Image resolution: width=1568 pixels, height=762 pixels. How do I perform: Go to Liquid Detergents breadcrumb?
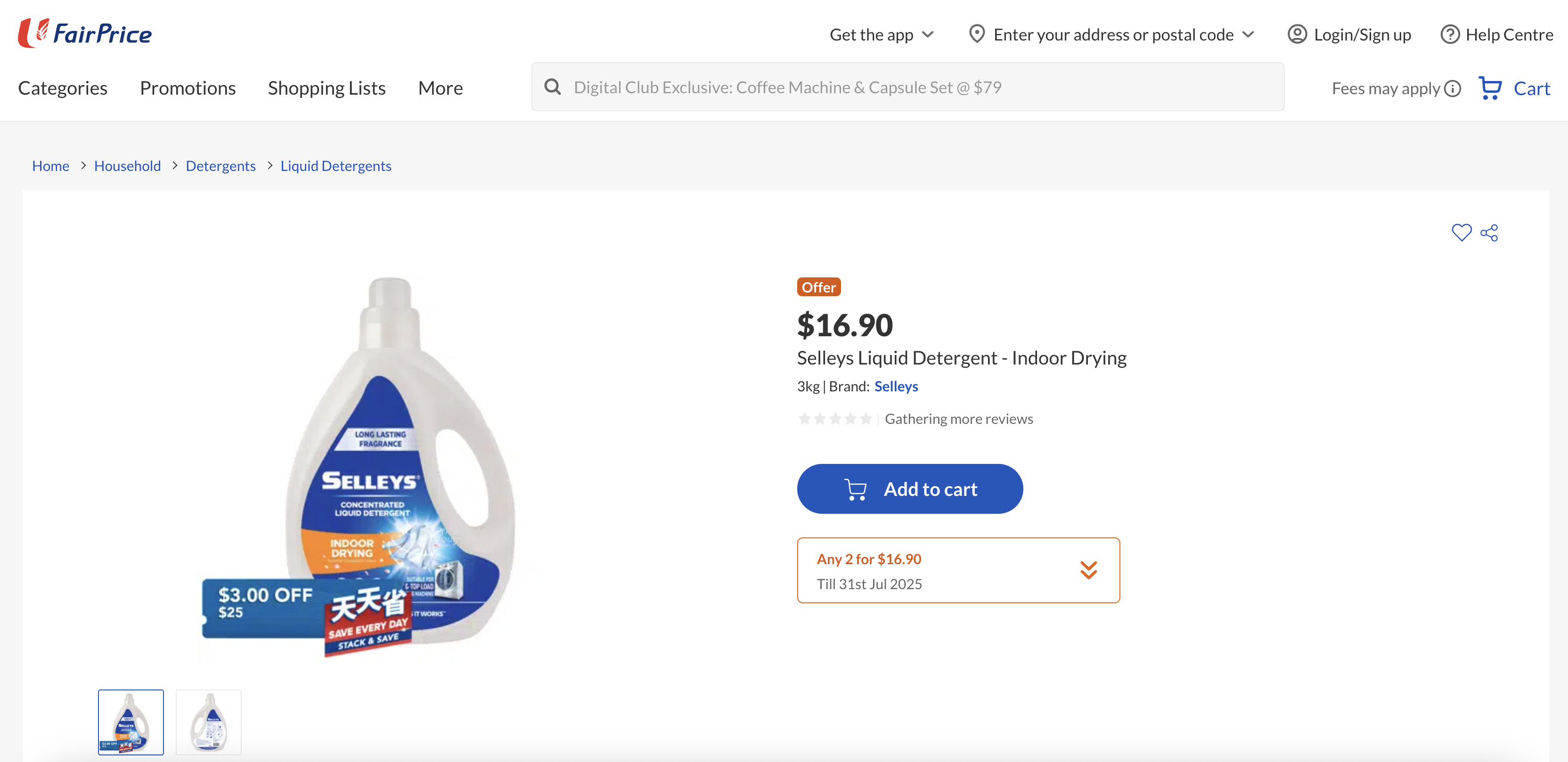[335, 166]
